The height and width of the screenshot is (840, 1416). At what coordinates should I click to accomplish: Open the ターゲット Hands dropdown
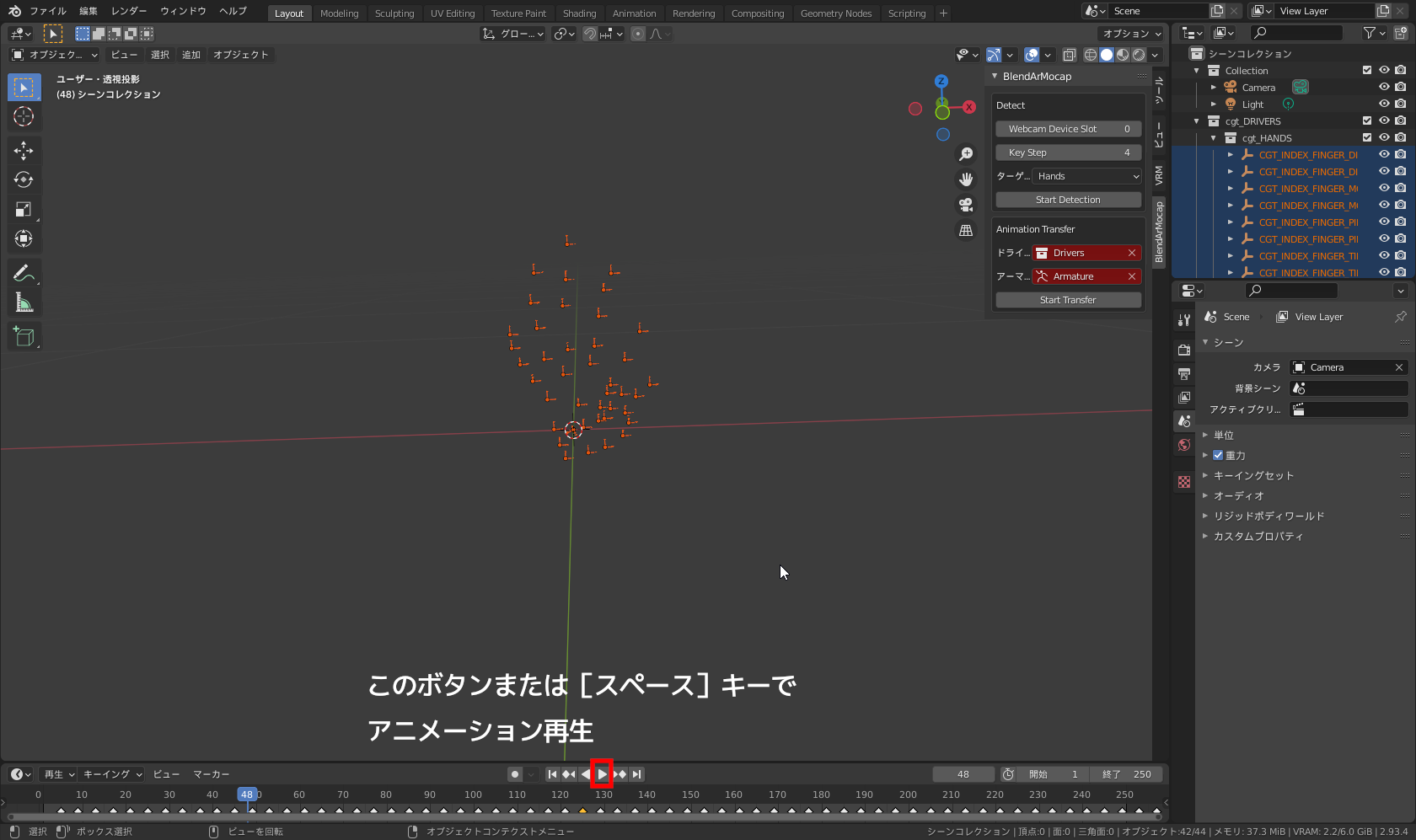coord(1087,176)
